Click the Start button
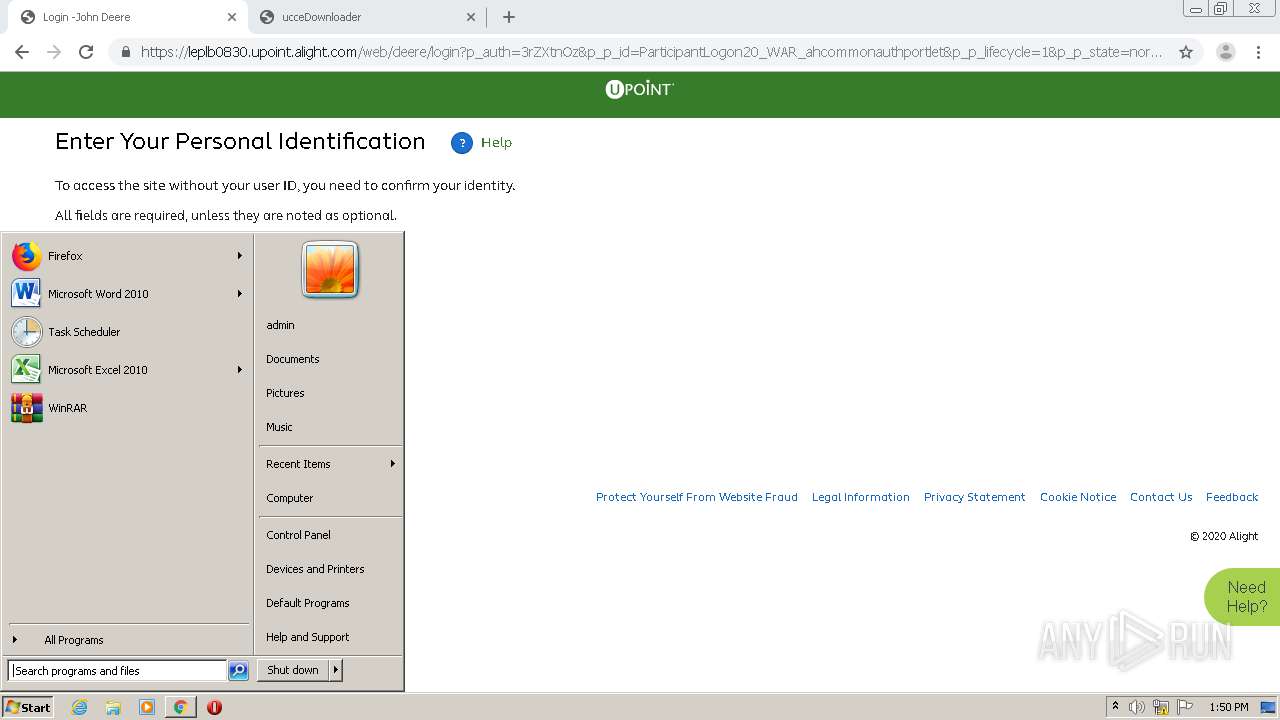The image size is (1280, 720). [28, 707]
